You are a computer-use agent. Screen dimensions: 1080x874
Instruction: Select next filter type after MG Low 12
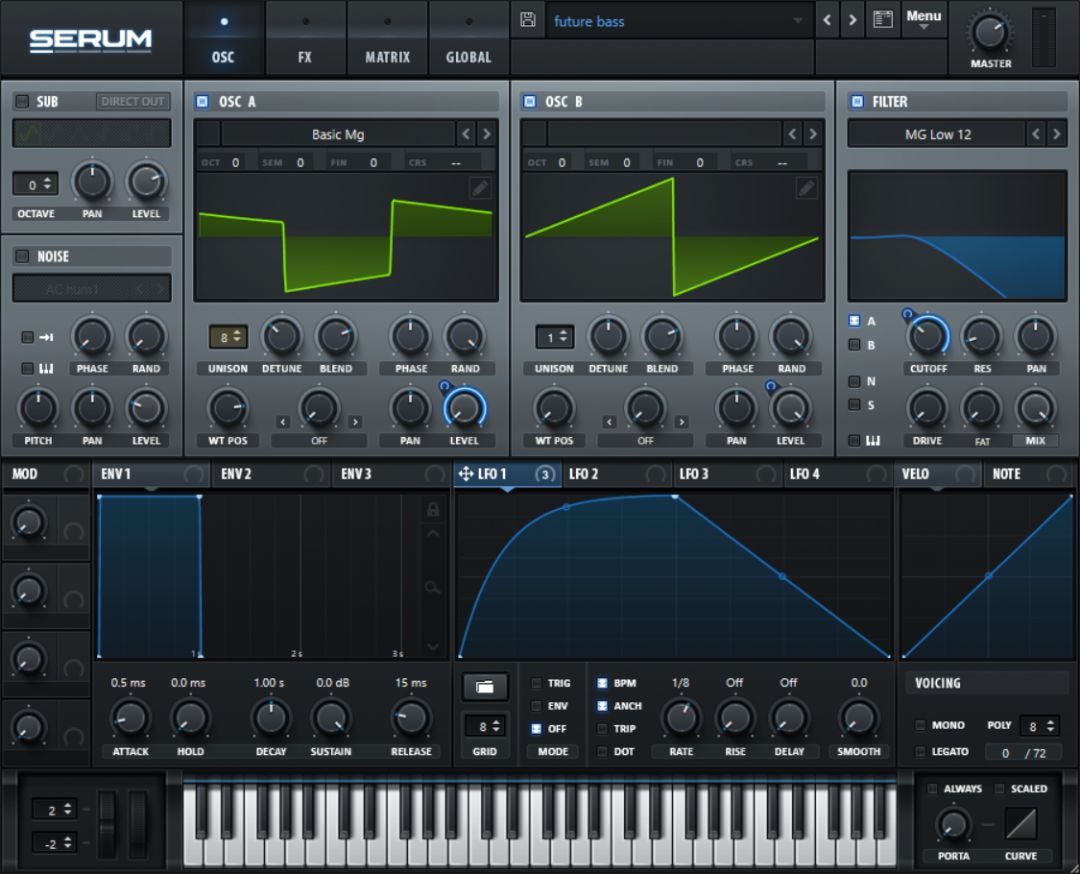pyautogui.click(x=1056, y=134)
